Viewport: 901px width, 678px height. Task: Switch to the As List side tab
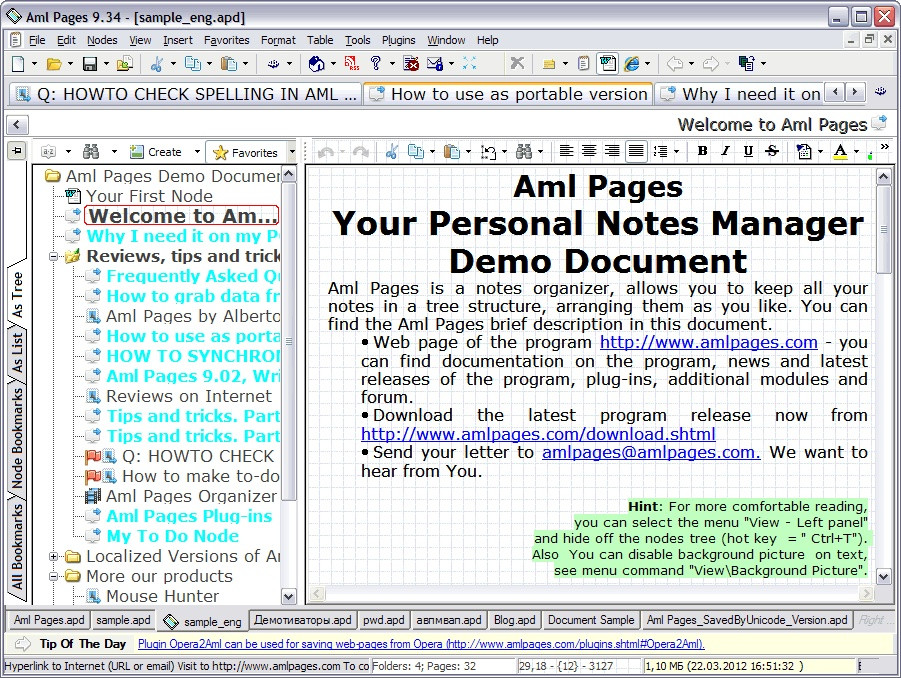(x=18, y=352)
